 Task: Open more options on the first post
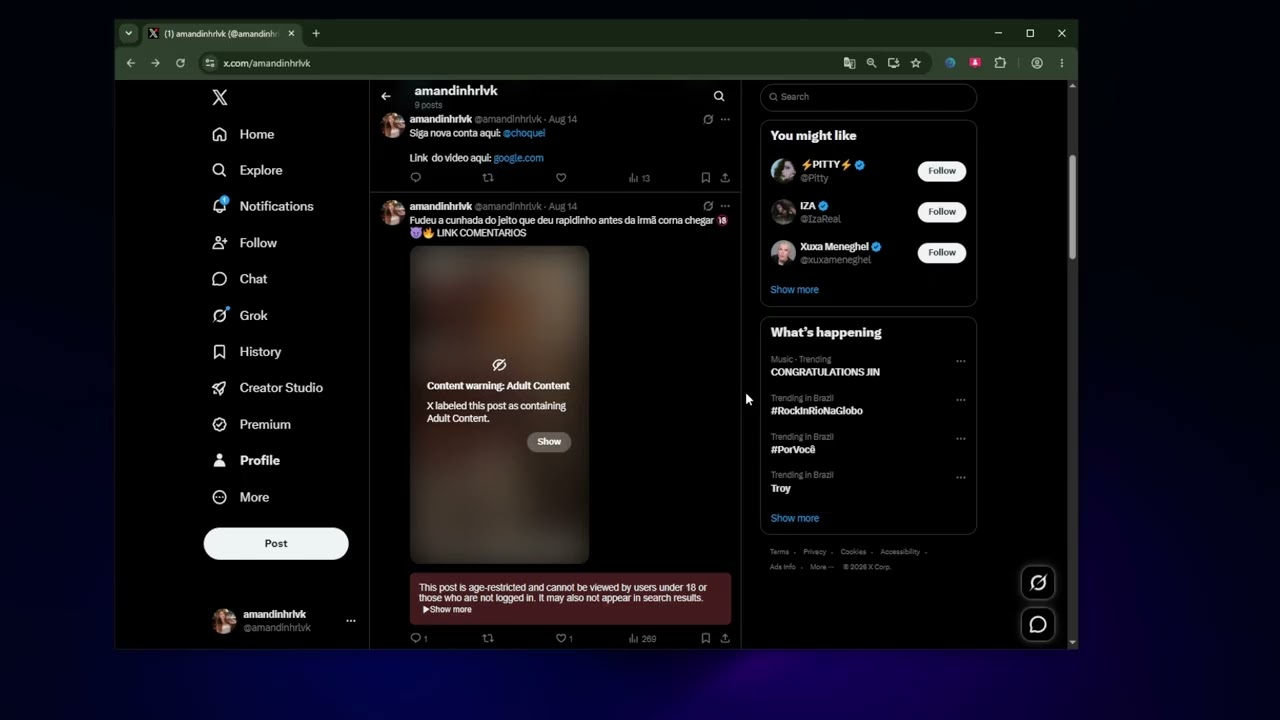(725, 119)
